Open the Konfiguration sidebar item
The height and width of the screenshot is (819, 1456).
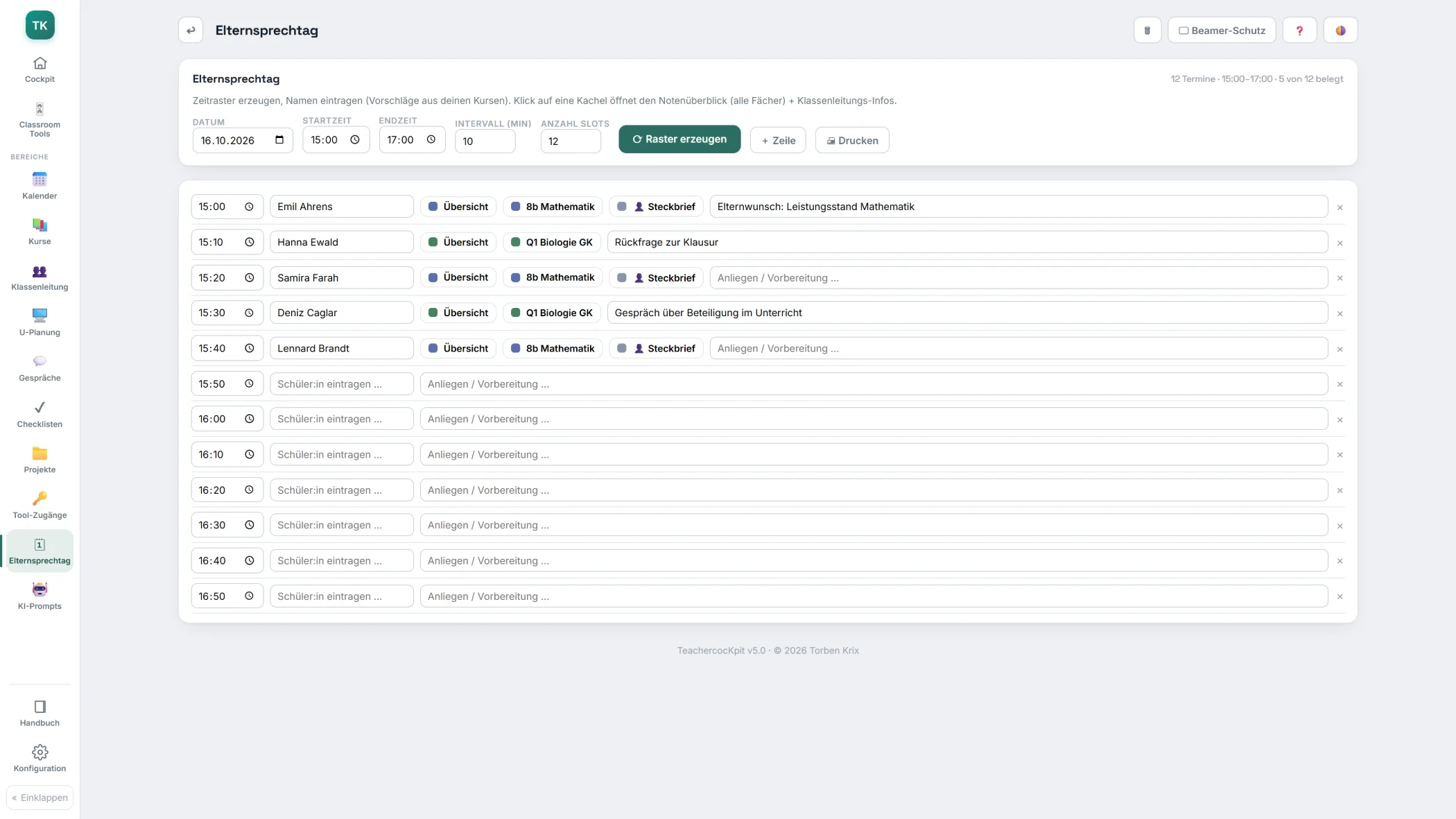[40, 759]
